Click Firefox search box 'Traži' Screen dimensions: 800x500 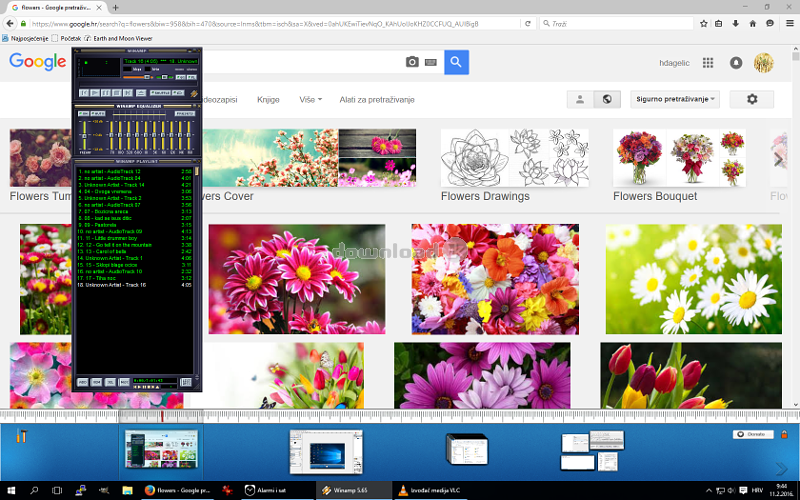[616, 23]
